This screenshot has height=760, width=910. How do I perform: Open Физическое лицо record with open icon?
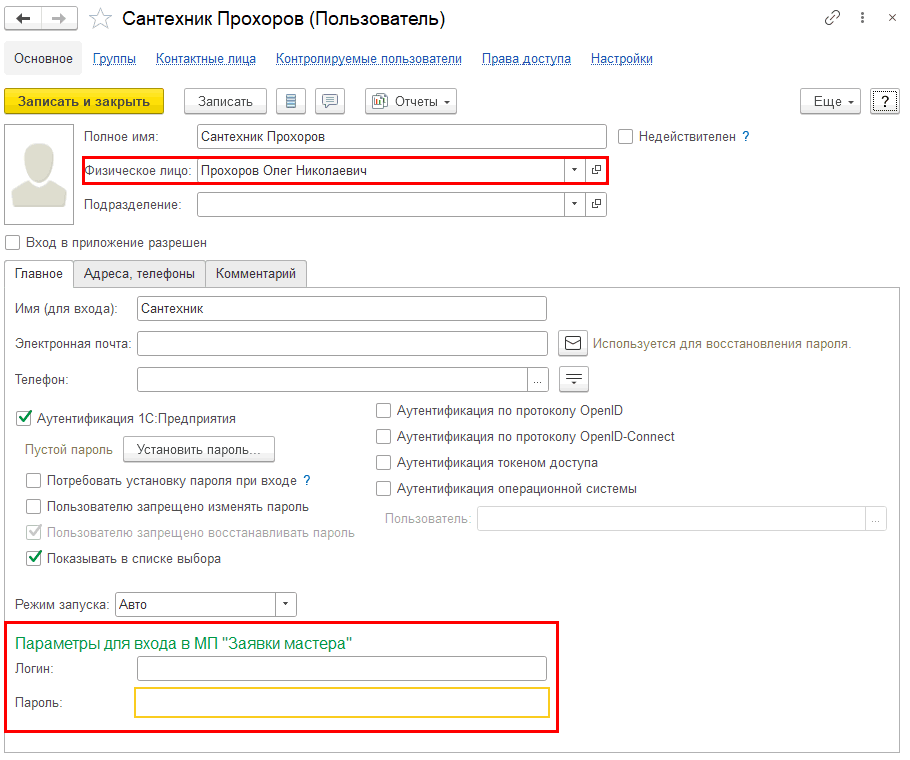pyautogui.click(x=596, y=171)
